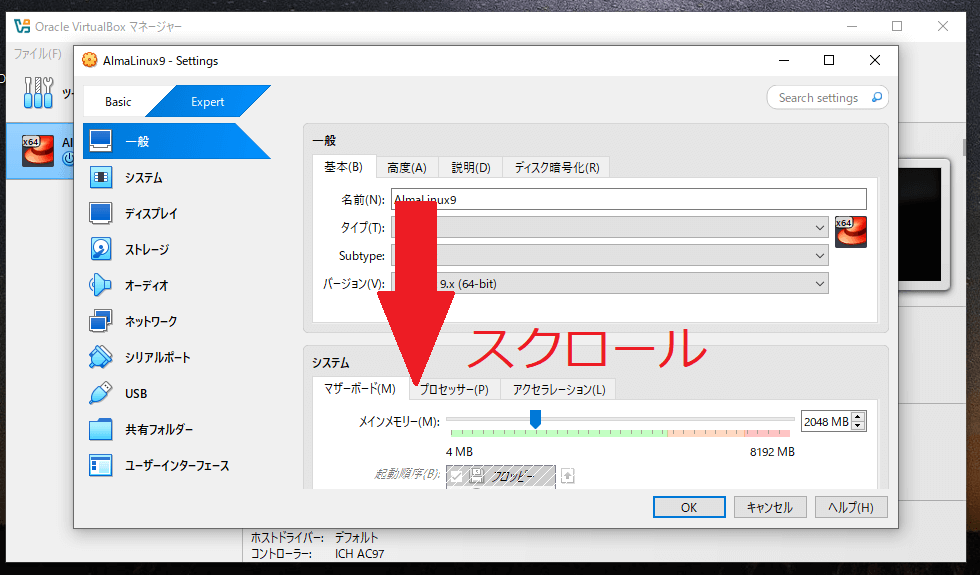Click the キャンセル button
980x575 pixels.
point(770,507)
